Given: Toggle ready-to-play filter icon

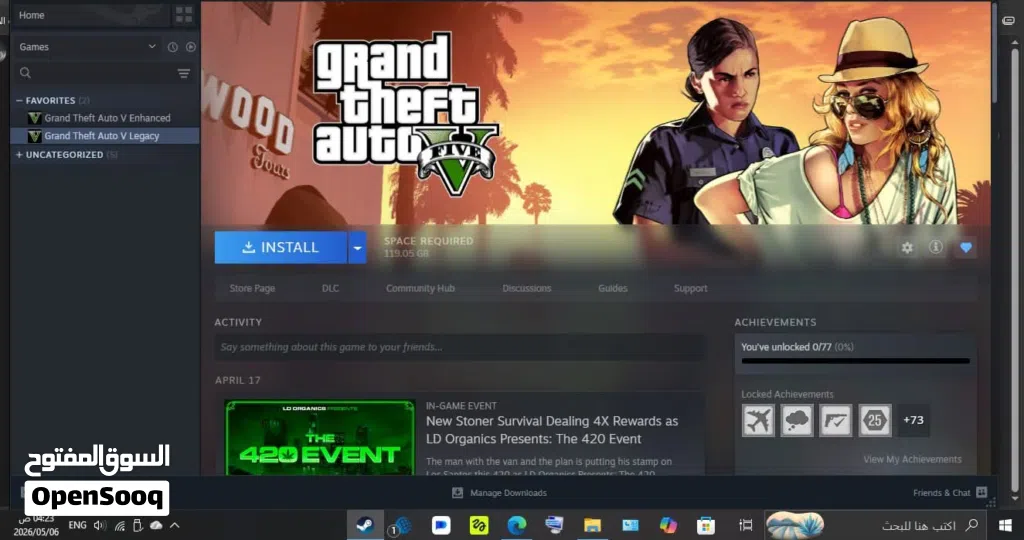Looking at the screenshot, I should tap(191, 47).
